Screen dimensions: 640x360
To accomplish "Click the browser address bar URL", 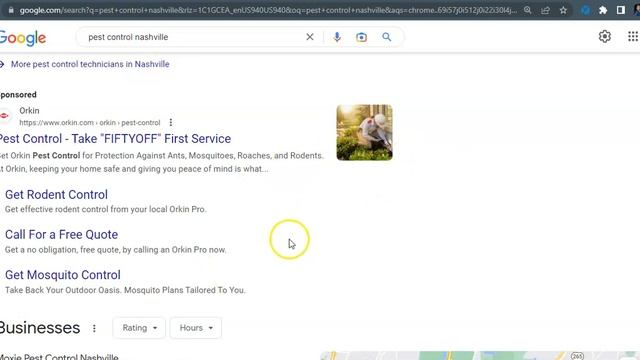I will point(268,10).
